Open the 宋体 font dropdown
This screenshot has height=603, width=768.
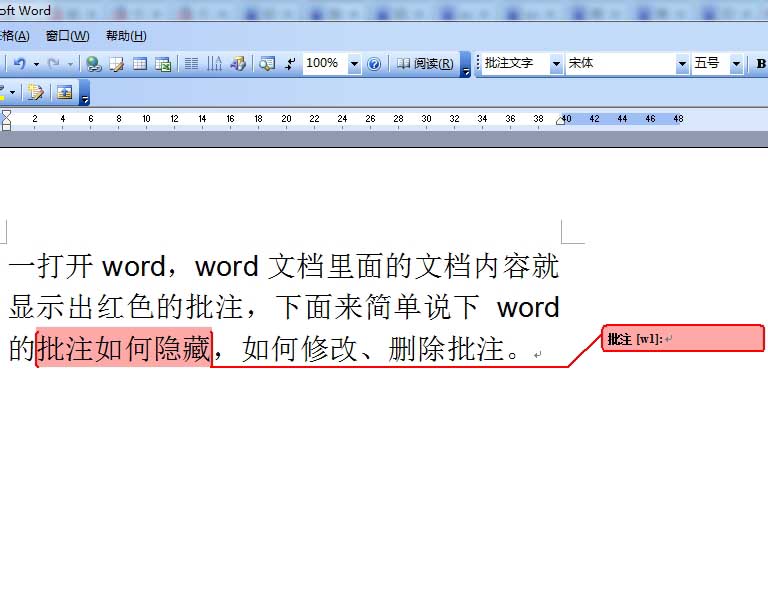682,64
